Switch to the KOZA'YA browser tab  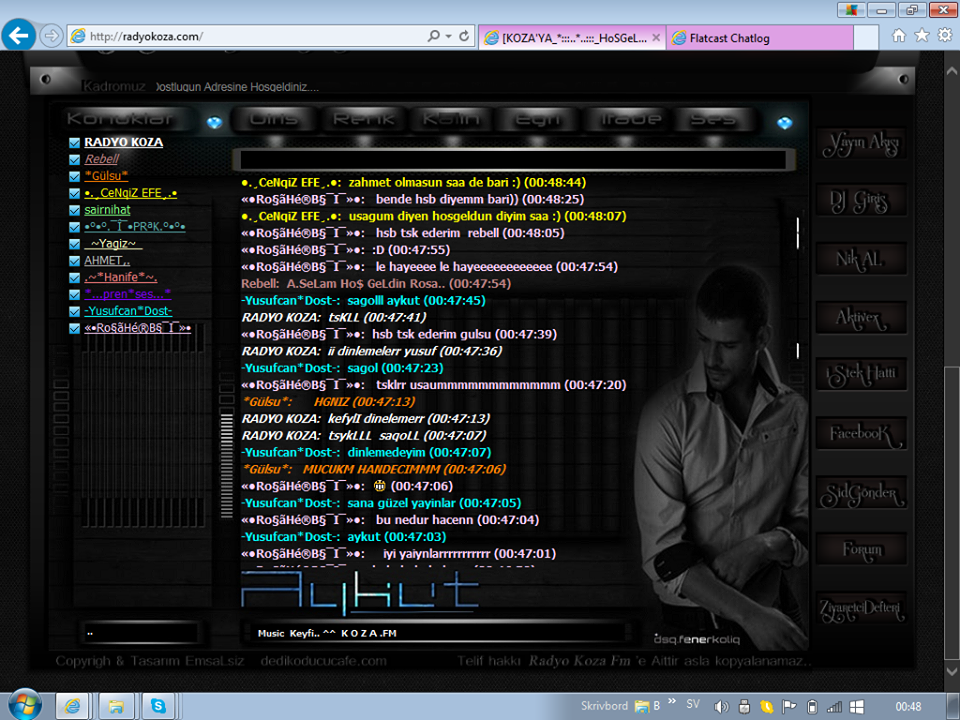[x=572, y=38]
